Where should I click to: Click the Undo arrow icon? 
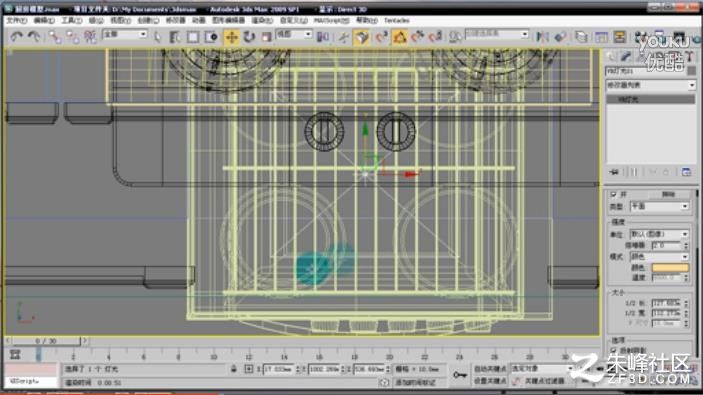pyautogui.click(x=17, y=37)
